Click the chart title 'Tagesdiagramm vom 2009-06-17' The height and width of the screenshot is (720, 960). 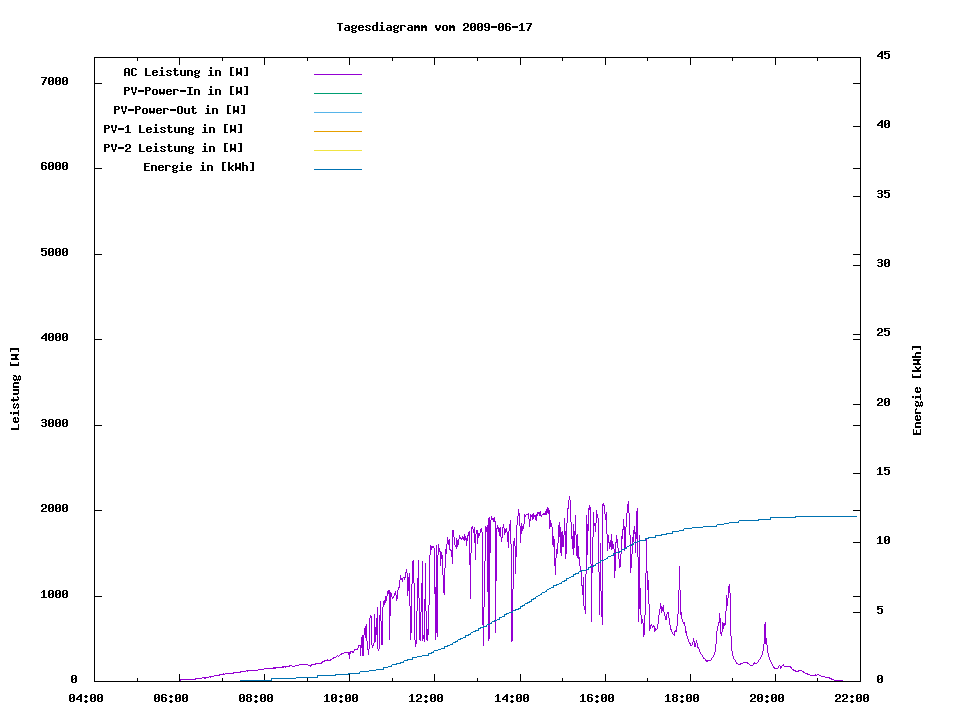click(434, 27)
